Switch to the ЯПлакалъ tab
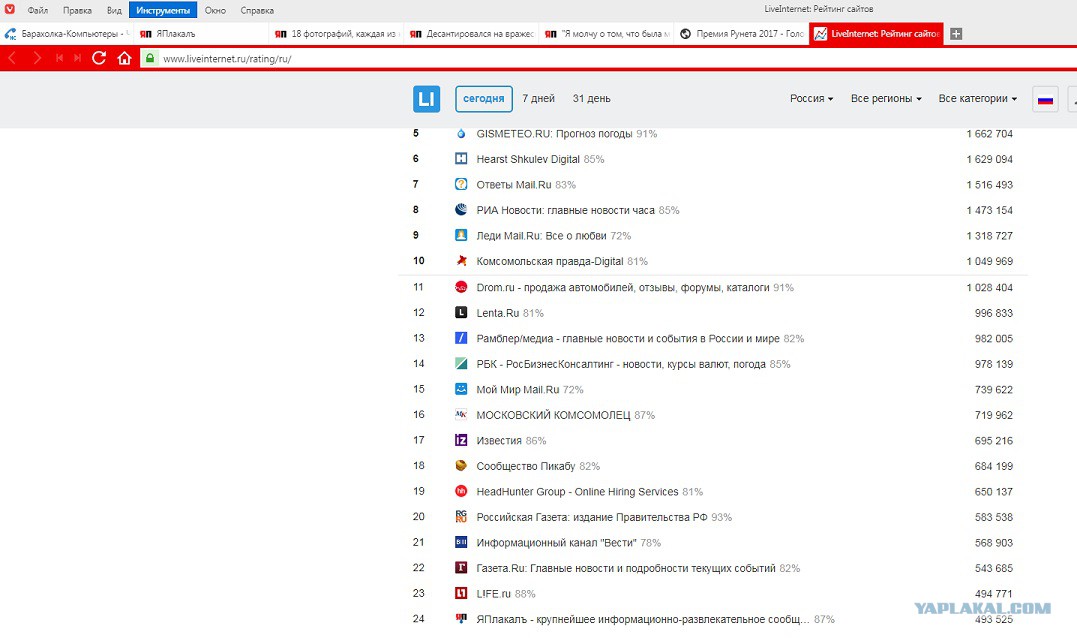This screenshot has width=1077, height=638. tap(202, 34)
